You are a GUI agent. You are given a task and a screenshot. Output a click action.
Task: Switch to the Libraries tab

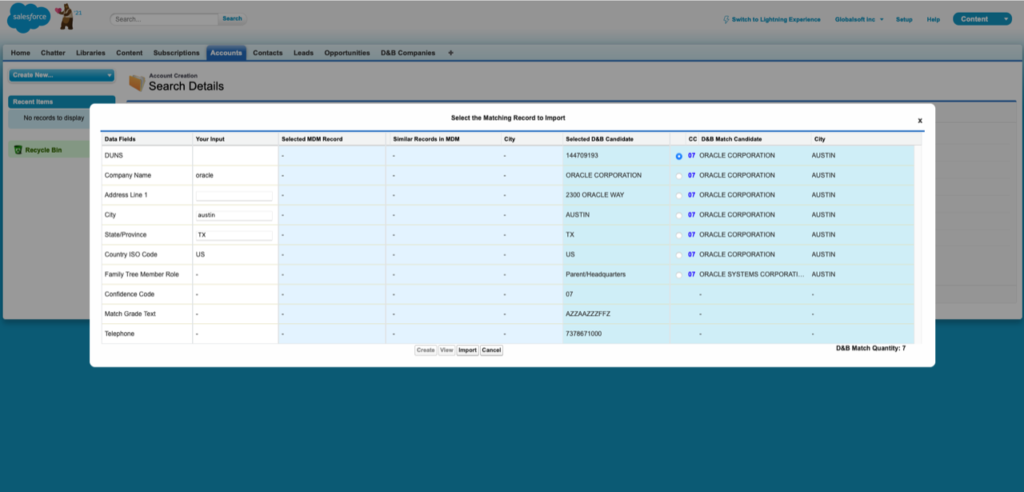pyautogui.click(x=91, y=53)
